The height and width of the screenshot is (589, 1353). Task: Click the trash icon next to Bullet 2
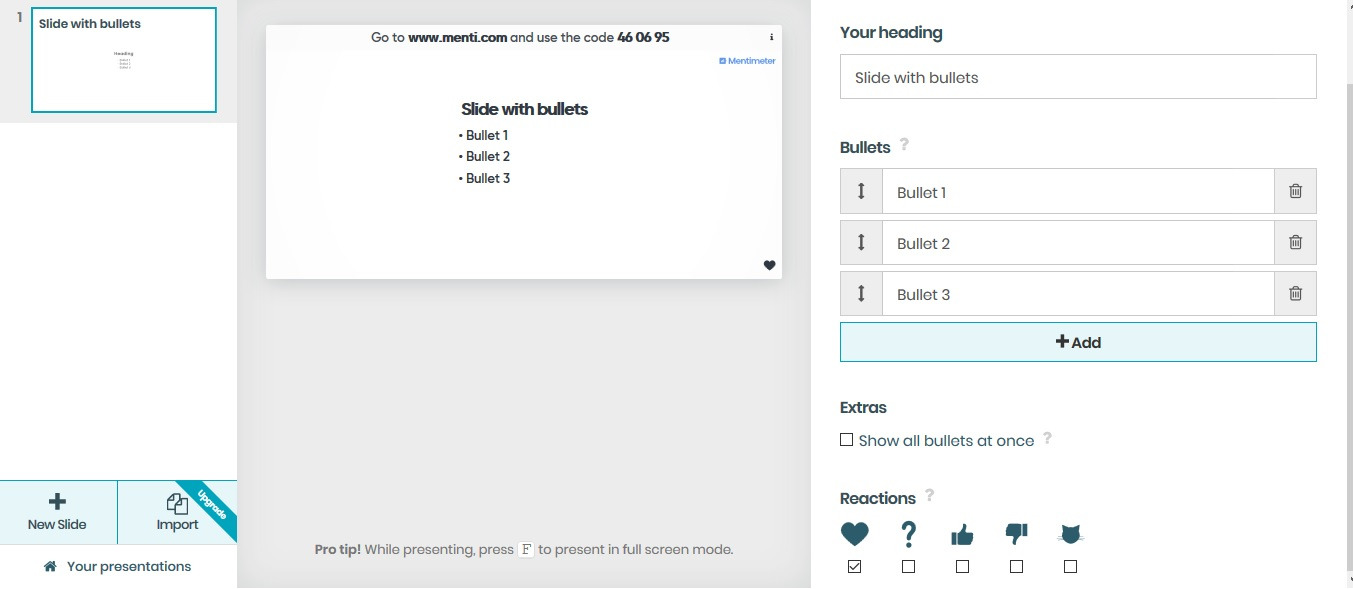[1295, 242]
